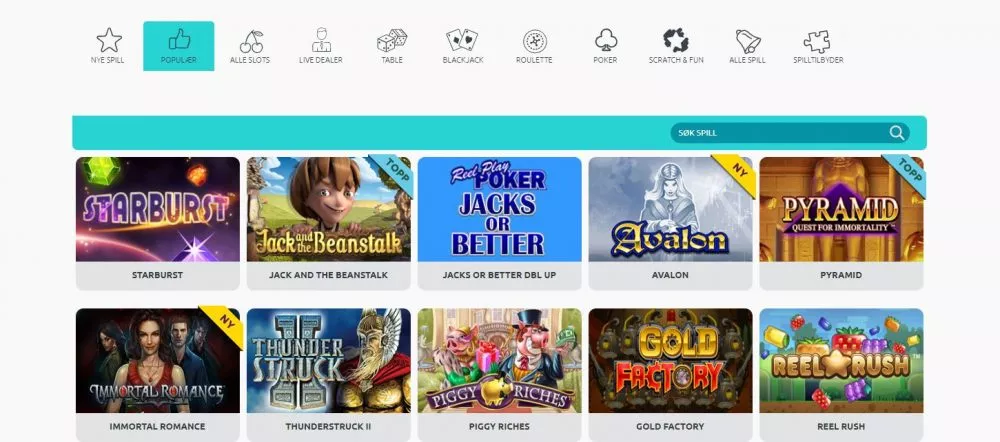
Task: Select the Table dice icon
Action: (x=392, y=41)
